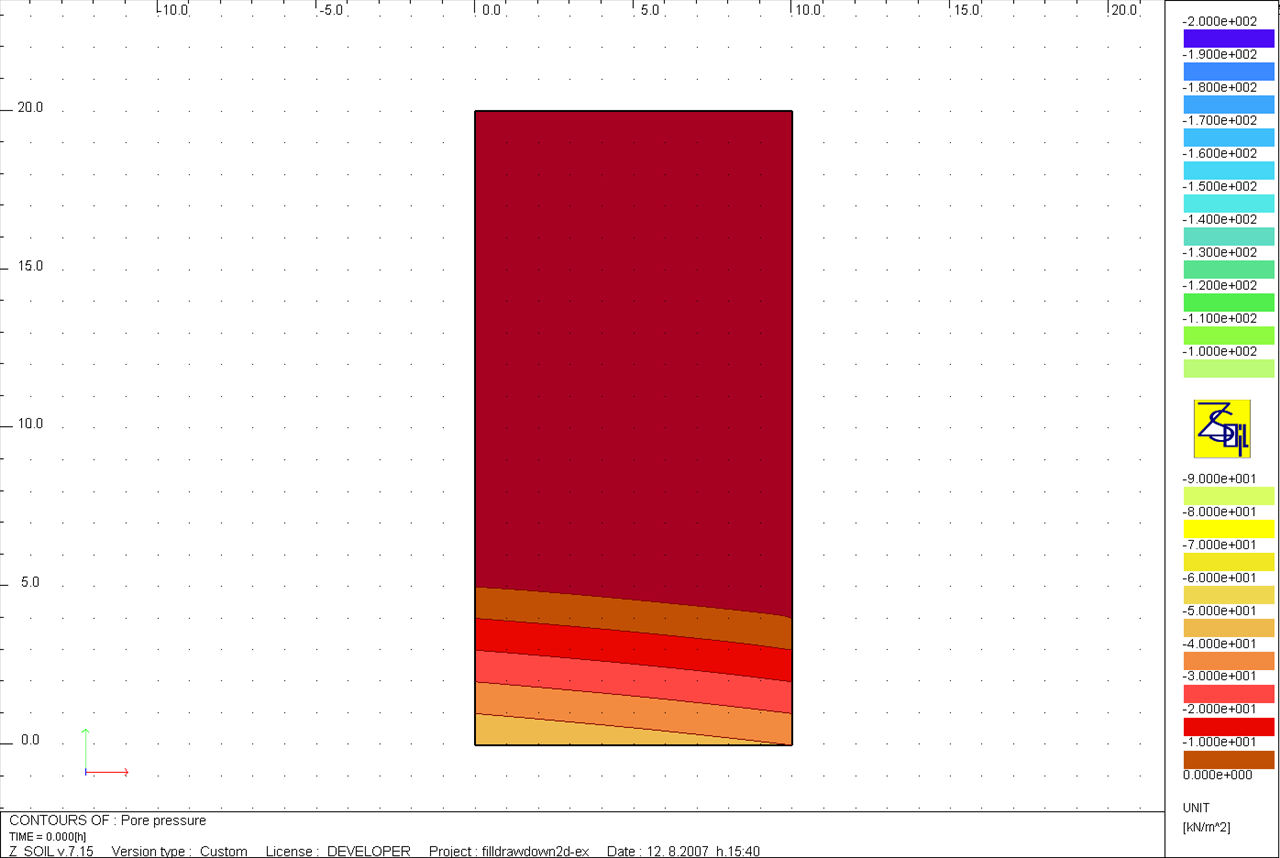
Task: Click the orange swatch below -4.000e+001
Action: click(x=1228, y=660)
